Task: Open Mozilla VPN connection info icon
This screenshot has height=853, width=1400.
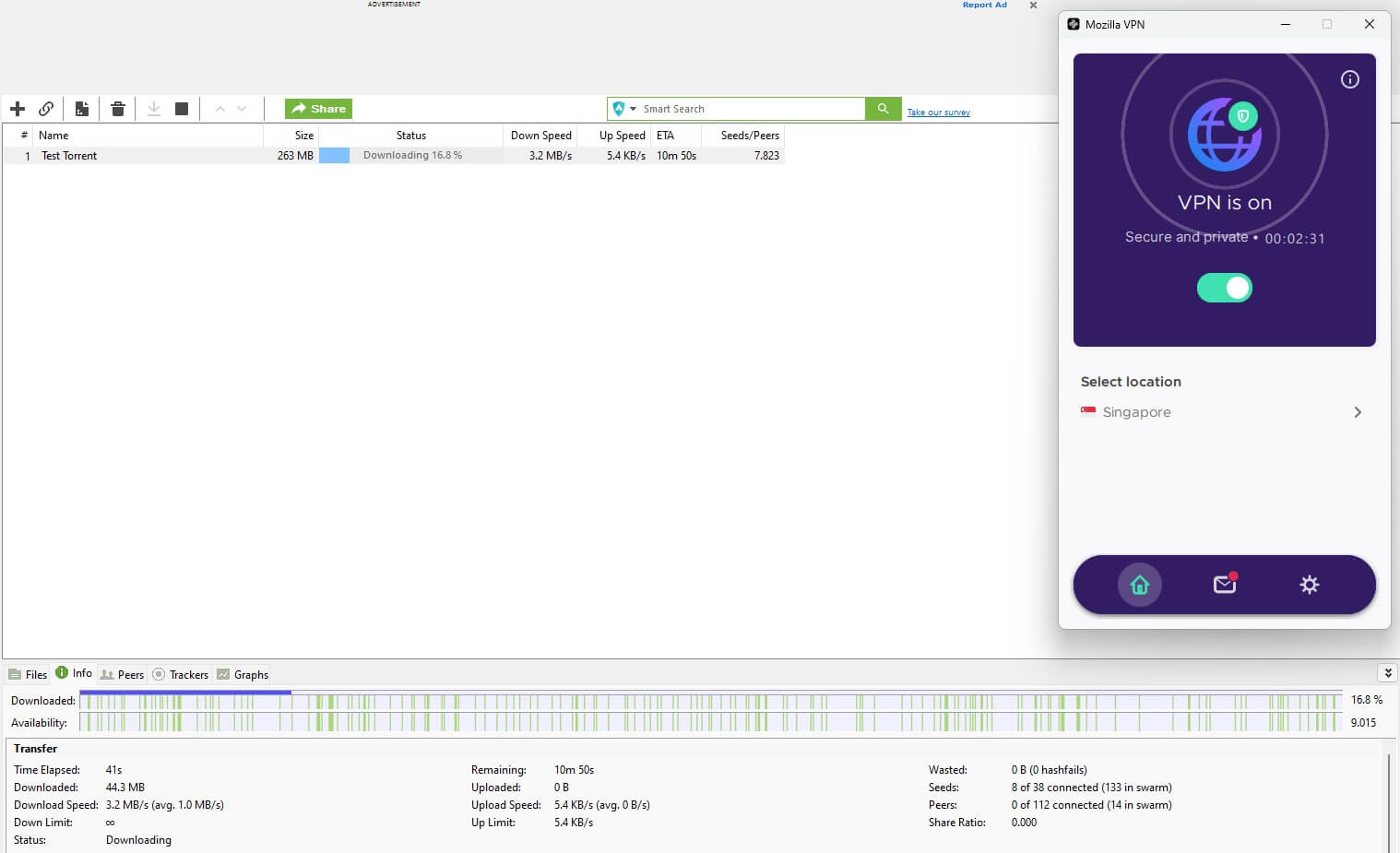Action: click(x=1349, y=79)
